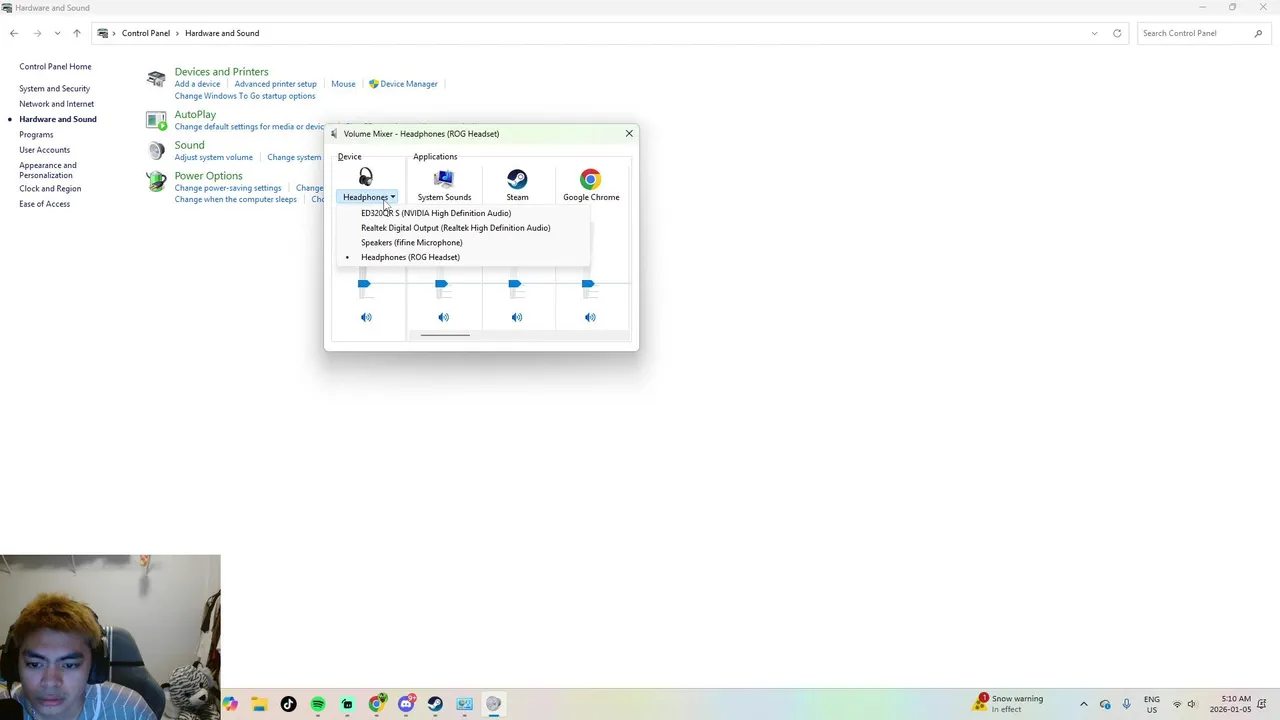The height and width of the screenshot is (720, 1280).
Task: Refresh the Control Panel page
Action: pyautogui.click(x=1117, y=33)
